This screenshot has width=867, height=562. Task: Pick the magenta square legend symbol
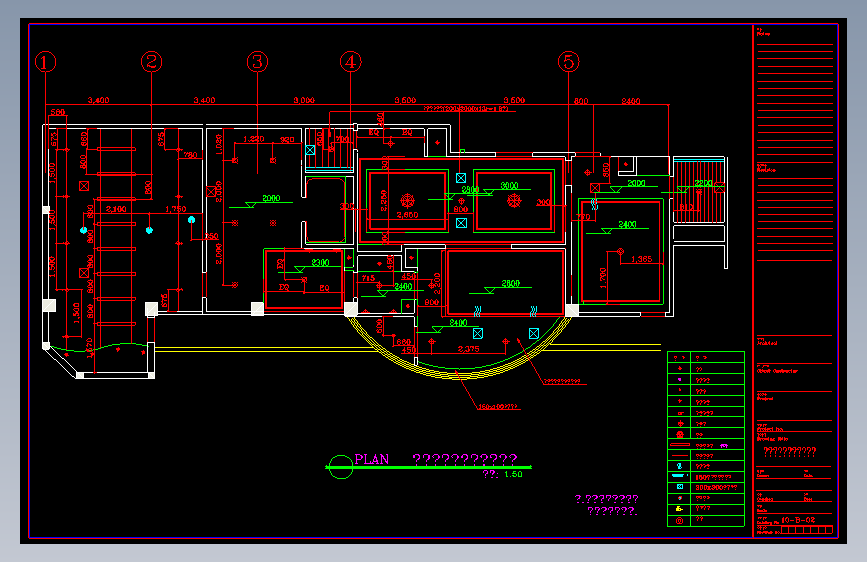click(x=680, y=380)
